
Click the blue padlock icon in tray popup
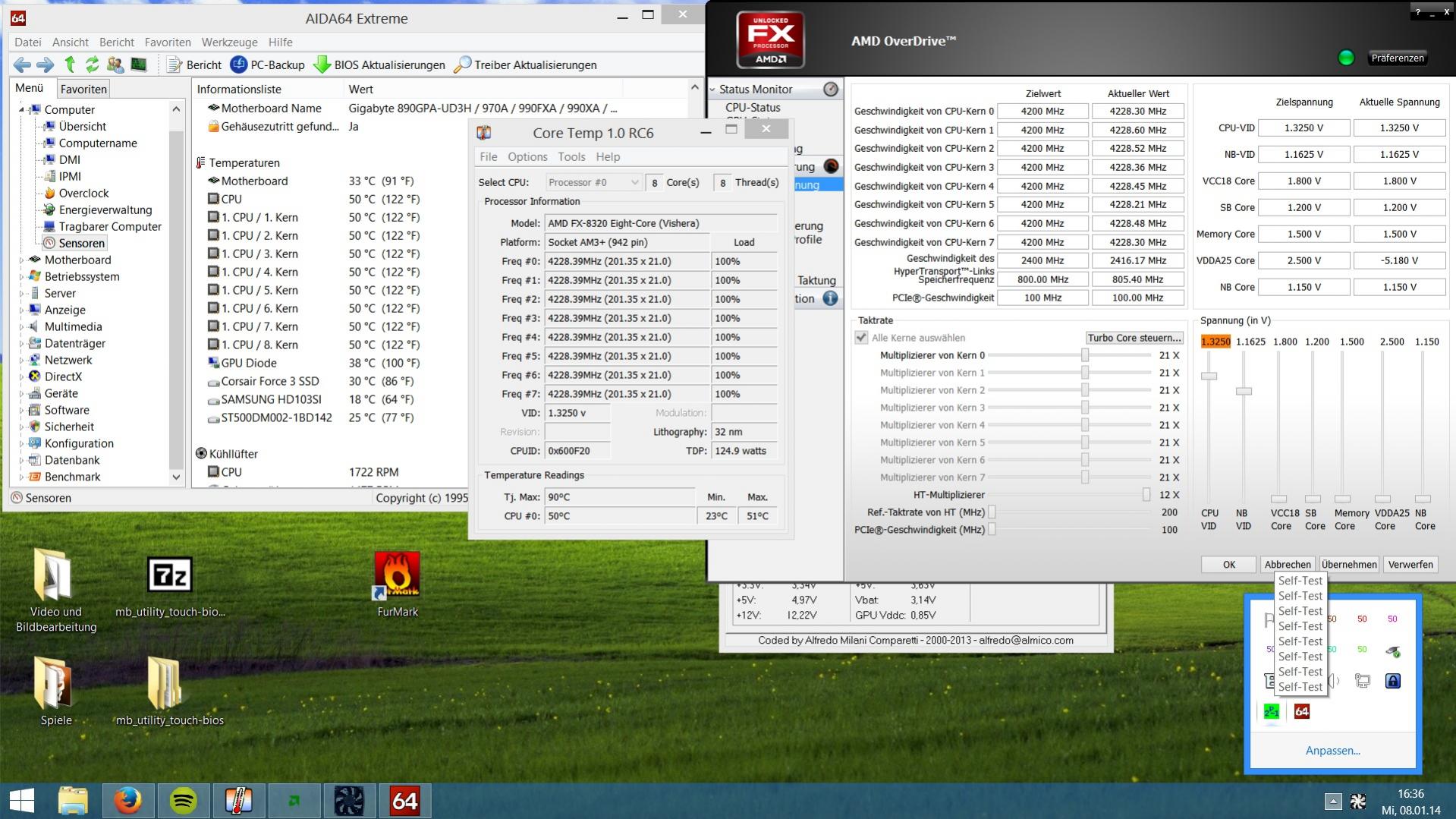[x=1393, y=682]
